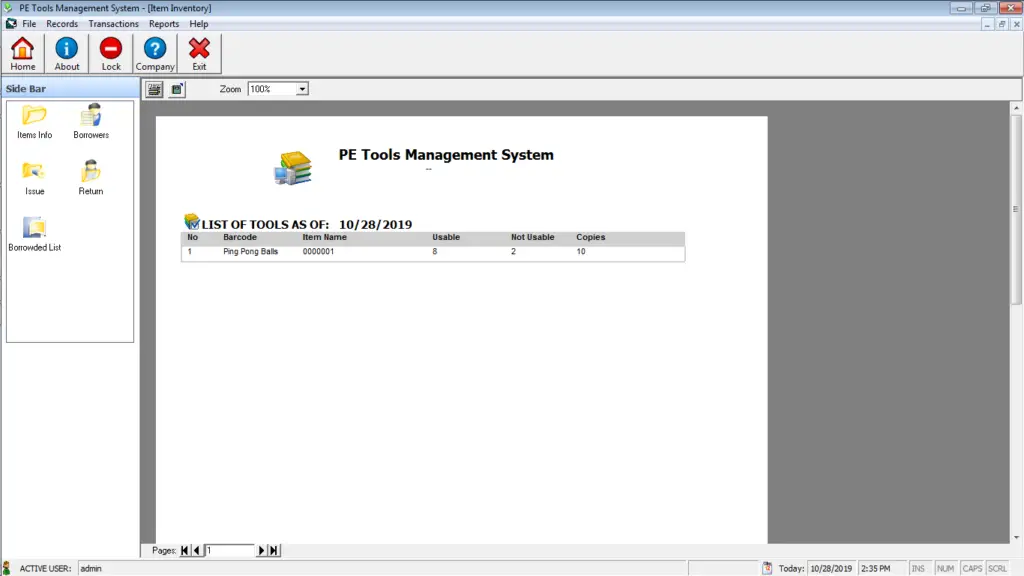
Task: Select the Lock icon to lock the system
Action: [110, 52]
